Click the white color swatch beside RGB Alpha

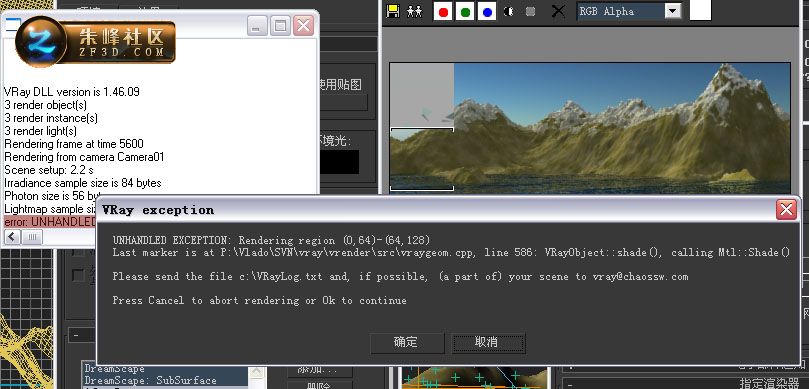pyautogui.click(x=700, y=10)
